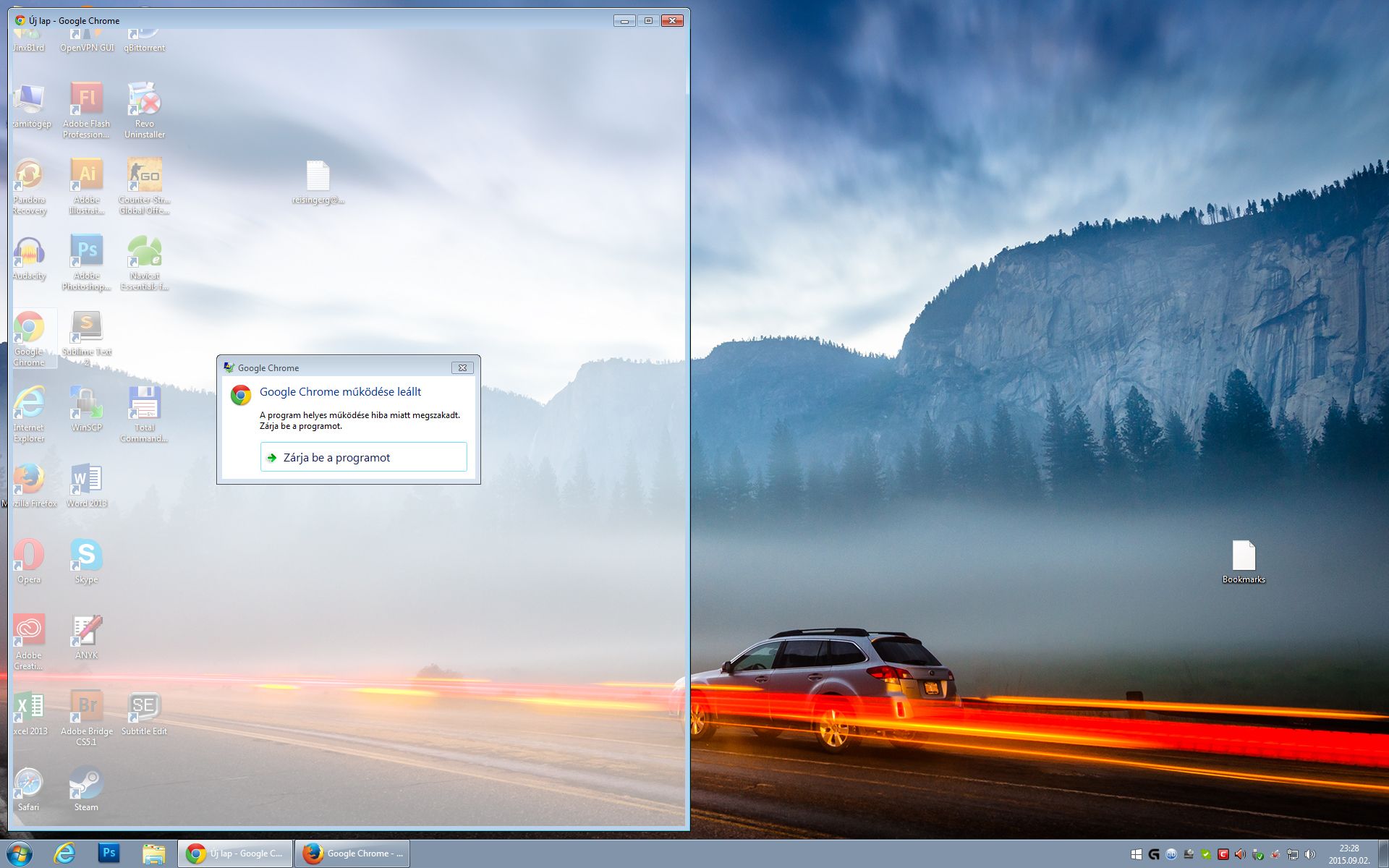Open the network connection tray icon
This screenshot has height=868, width=1389.
pyautogui.click(x=1293, y=854)
